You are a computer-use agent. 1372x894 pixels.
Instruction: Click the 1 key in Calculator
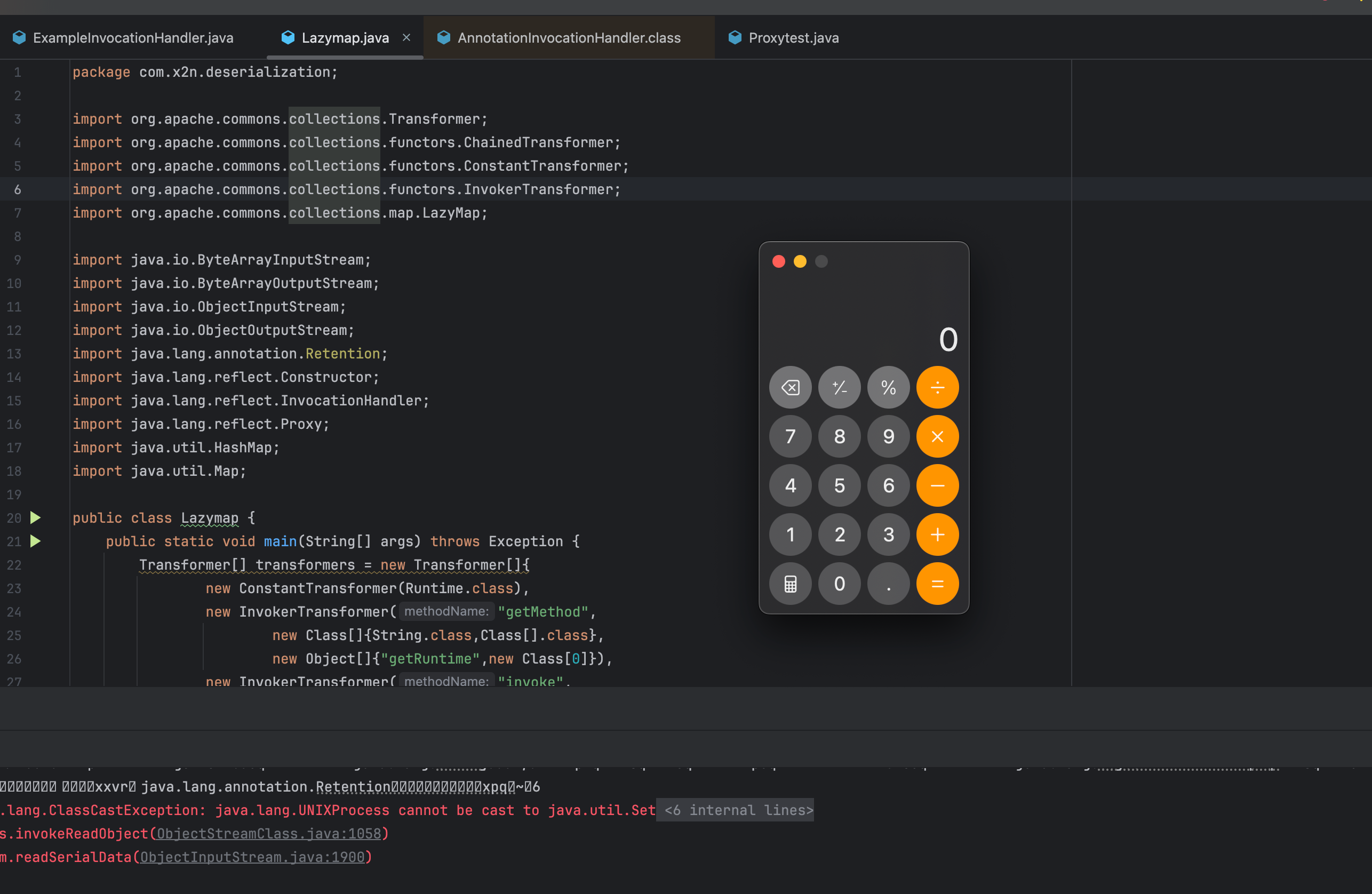click(791, 534)
